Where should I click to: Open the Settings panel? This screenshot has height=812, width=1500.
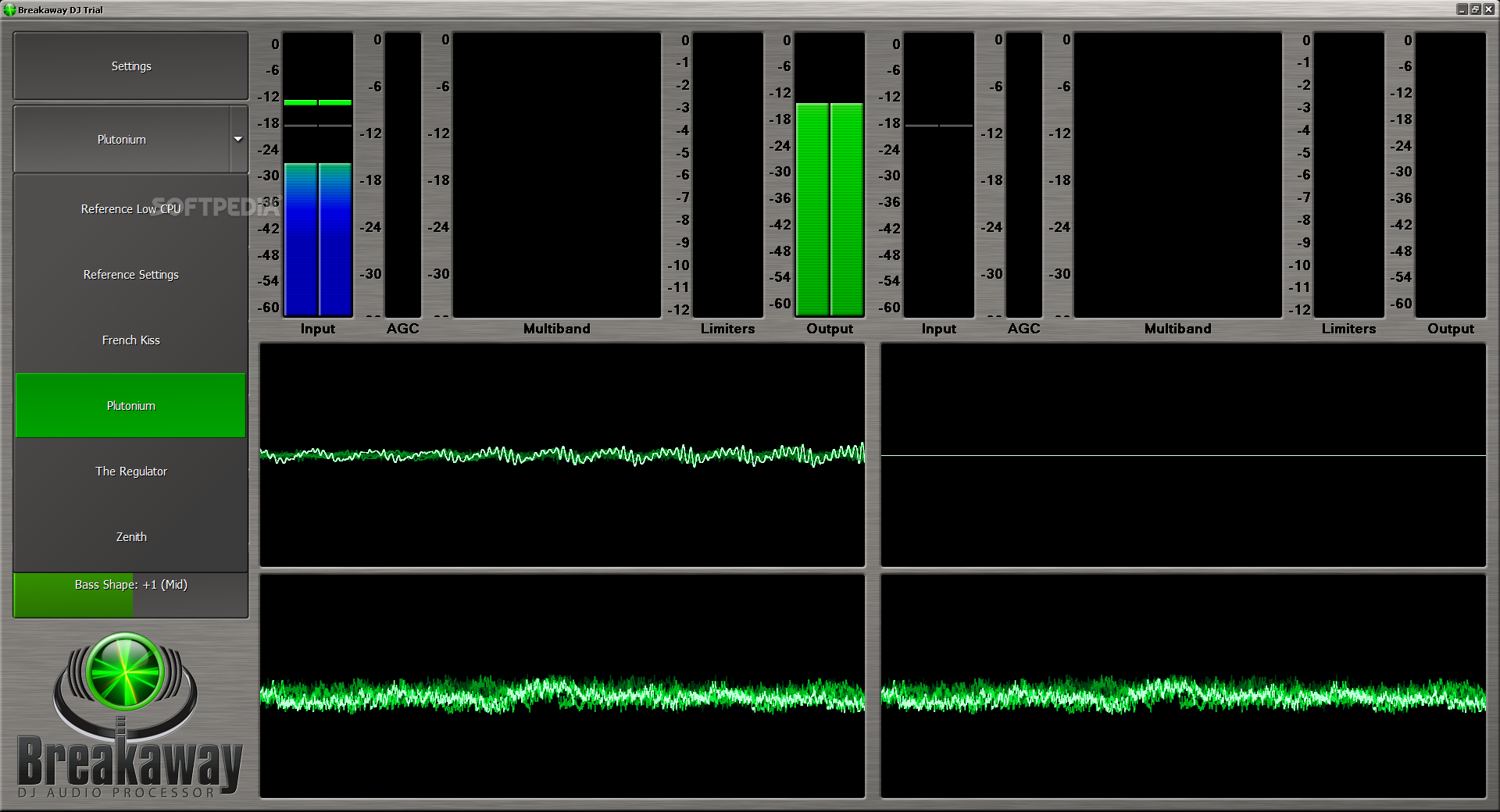point(130,66)
